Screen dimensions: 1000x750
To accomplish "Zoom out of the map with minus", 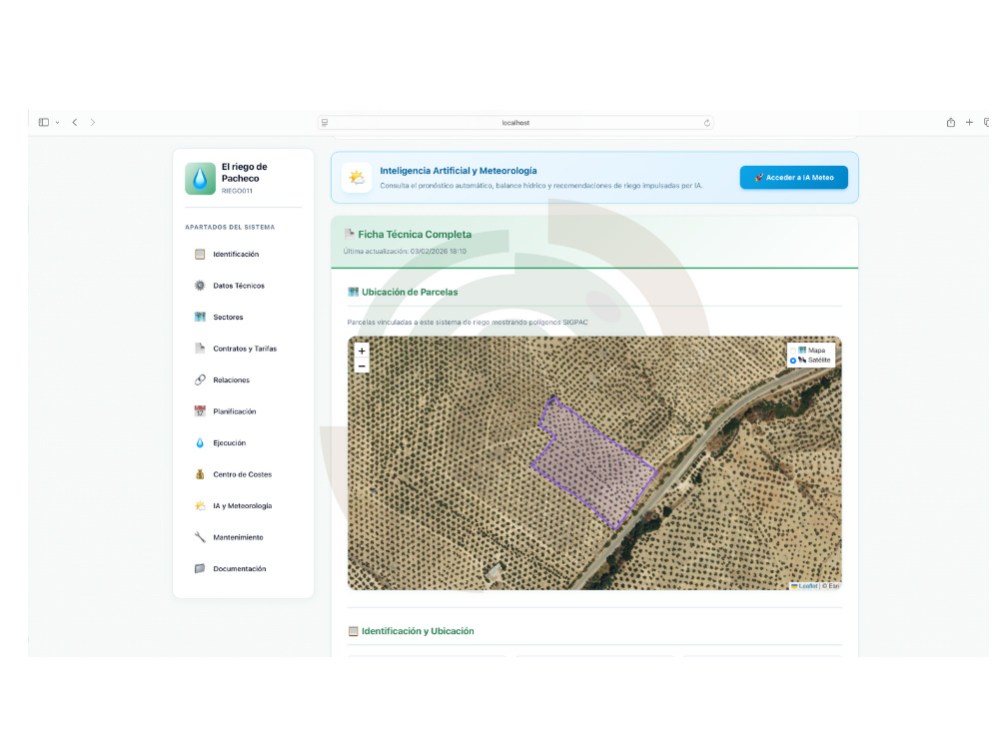I will [362, 366].
